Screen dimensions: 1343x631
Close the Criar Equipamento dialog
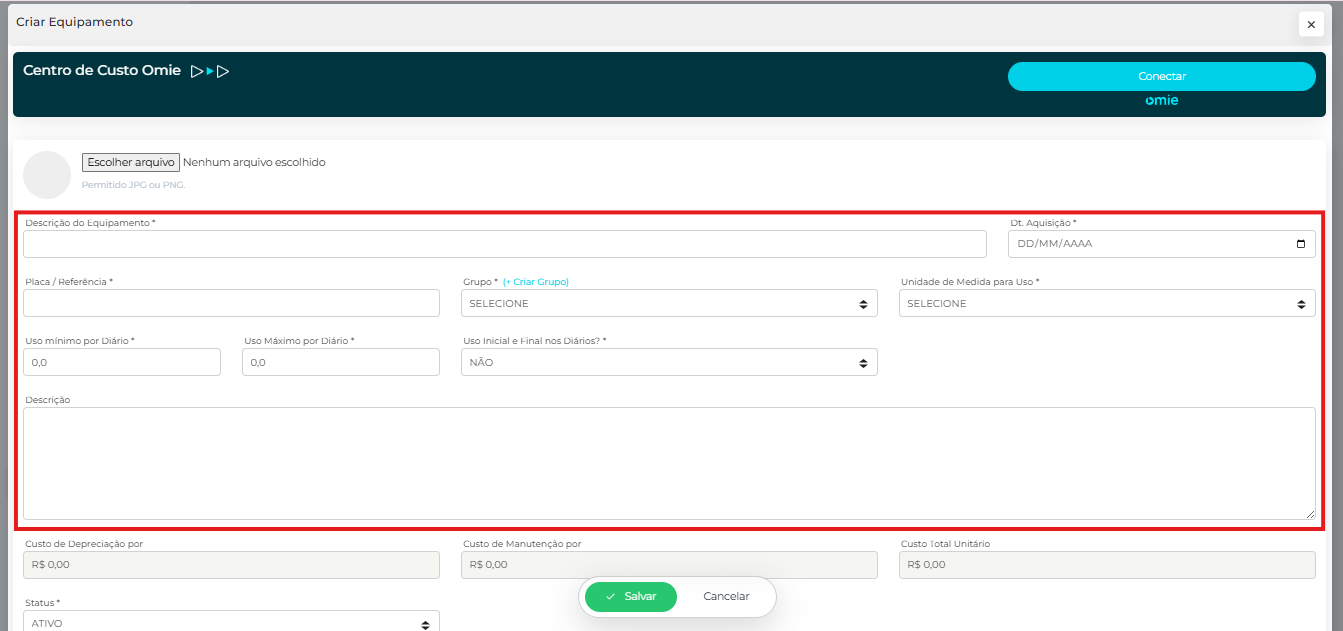coord(1311,24)
